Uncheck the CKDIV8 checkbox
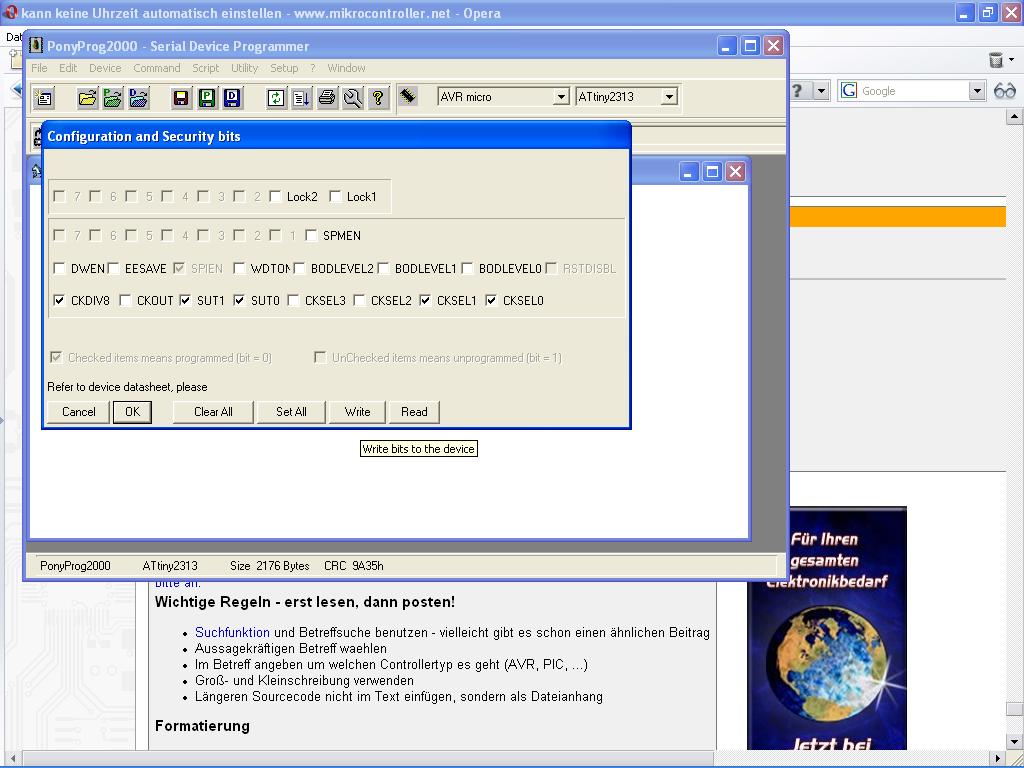 [x=59, y=300]
